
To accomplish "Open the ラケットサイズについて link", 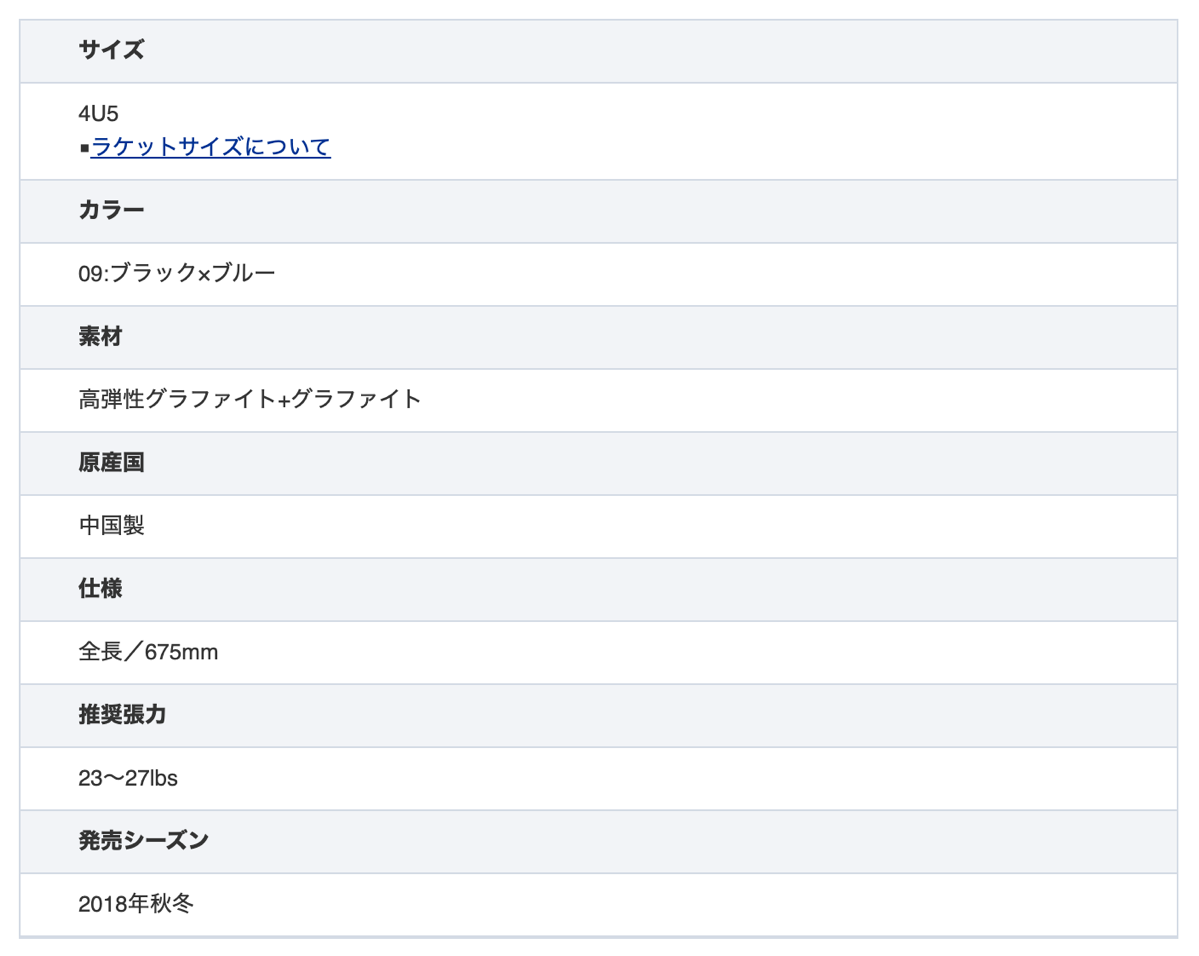I will coord(210,148).
